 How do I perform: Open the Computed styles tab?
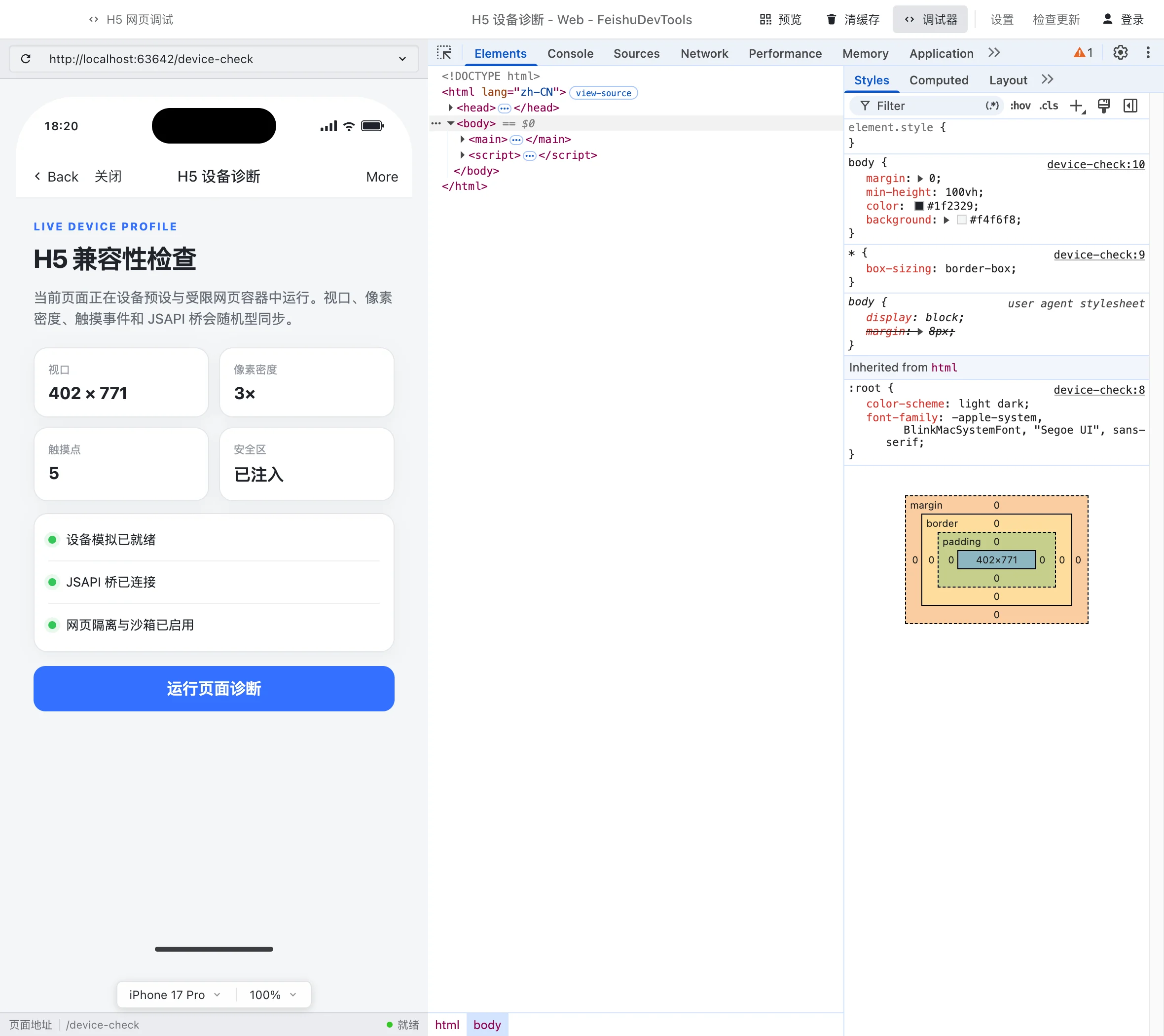point(939,80)
